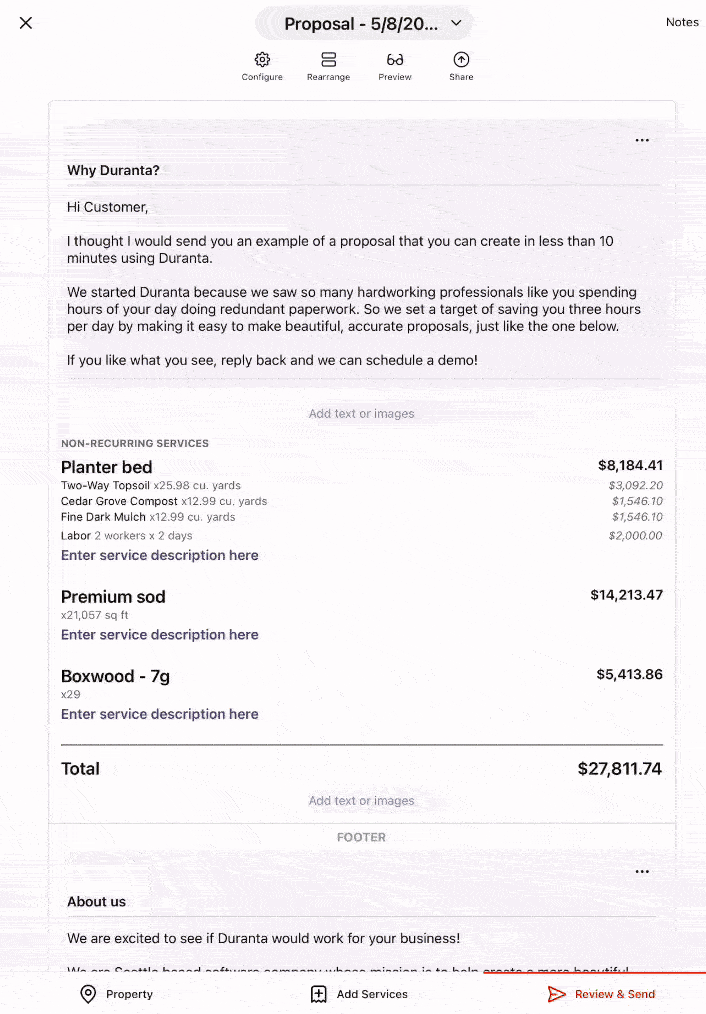Open the Why Duranta section options menu

[642, 141]
